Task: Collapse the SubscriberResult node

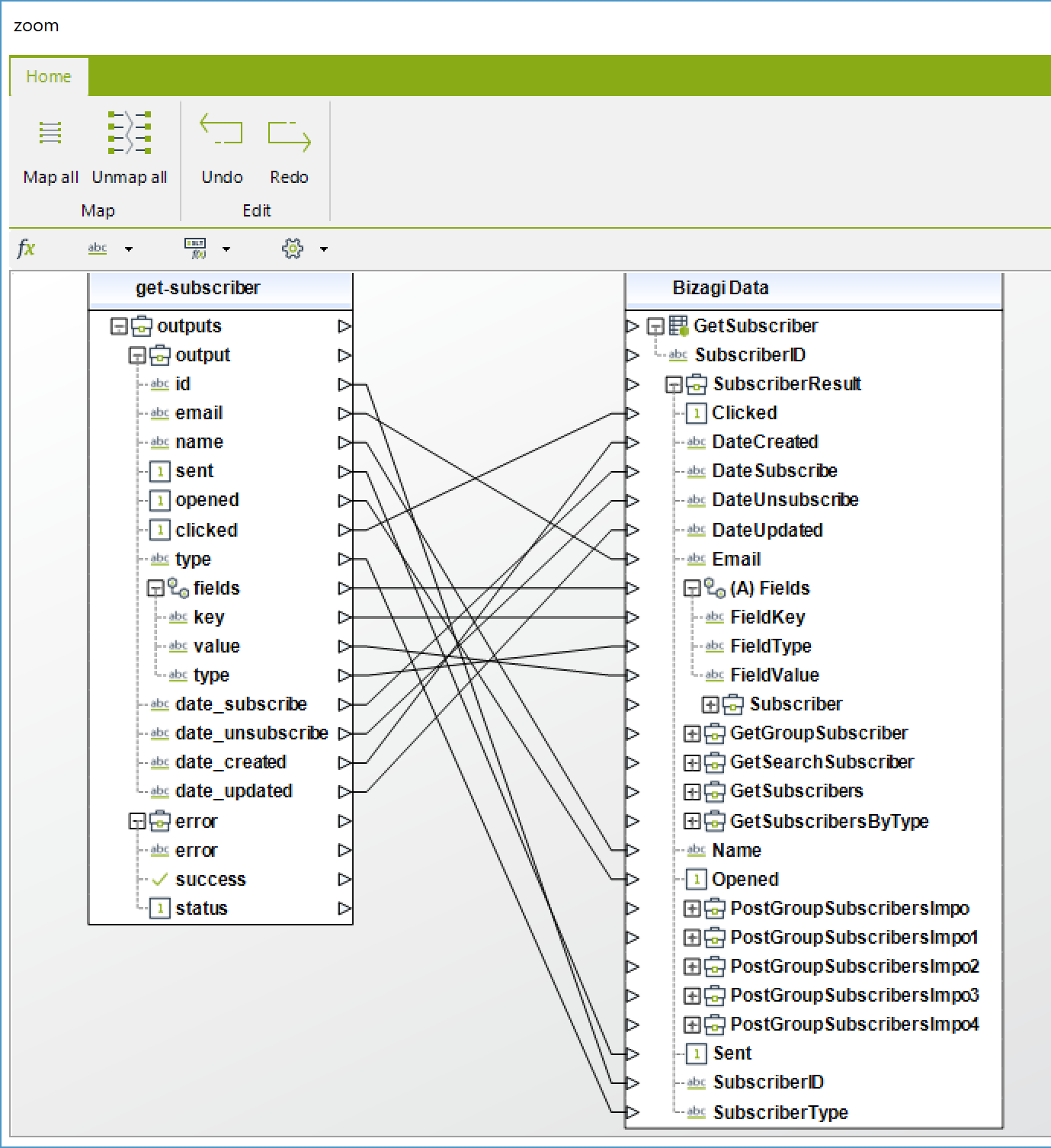Action: (674, 385)
